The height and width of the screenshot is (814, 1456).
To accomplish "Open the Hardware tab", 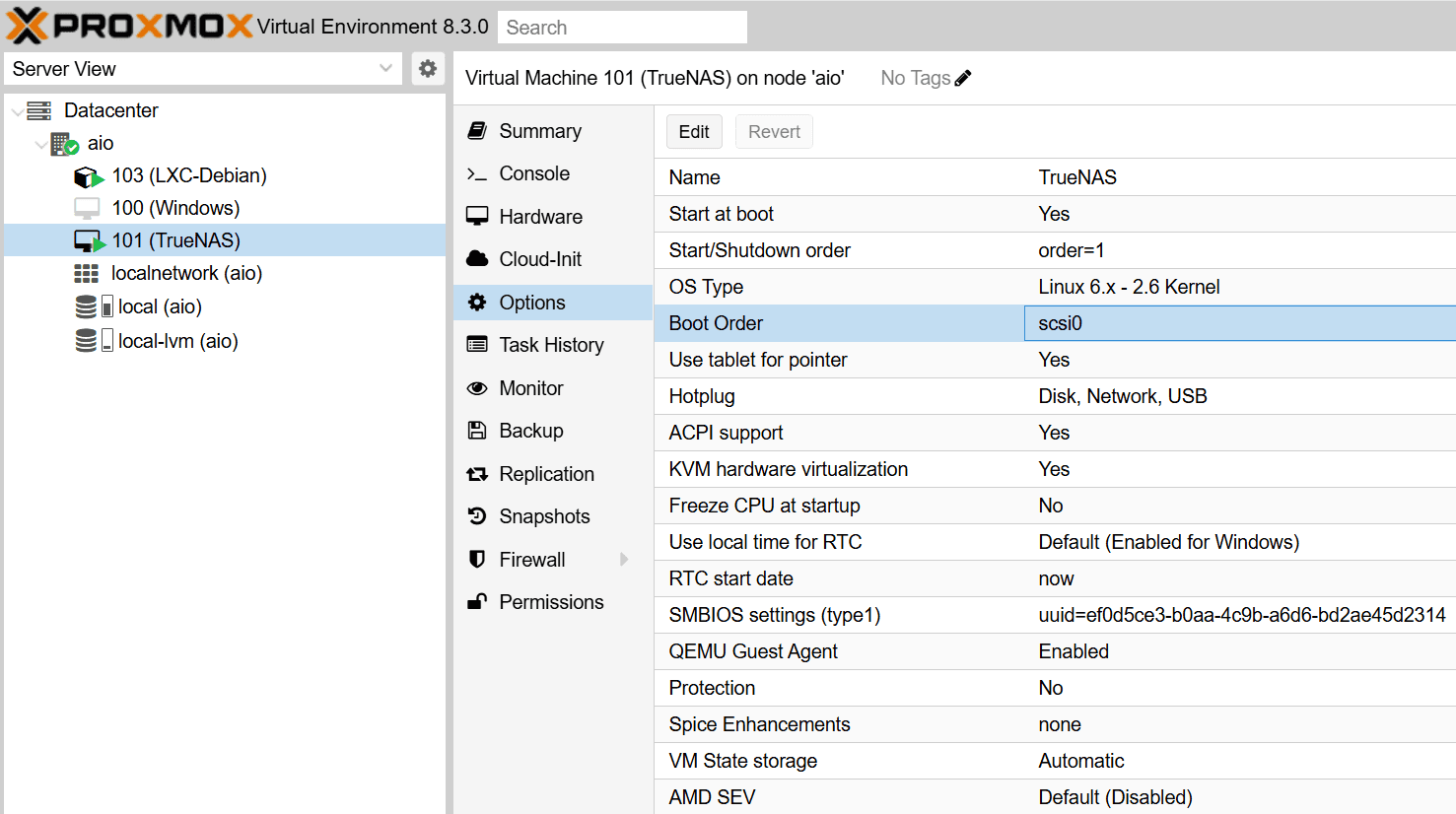I will pyautogui.click(x=553, y=217).
